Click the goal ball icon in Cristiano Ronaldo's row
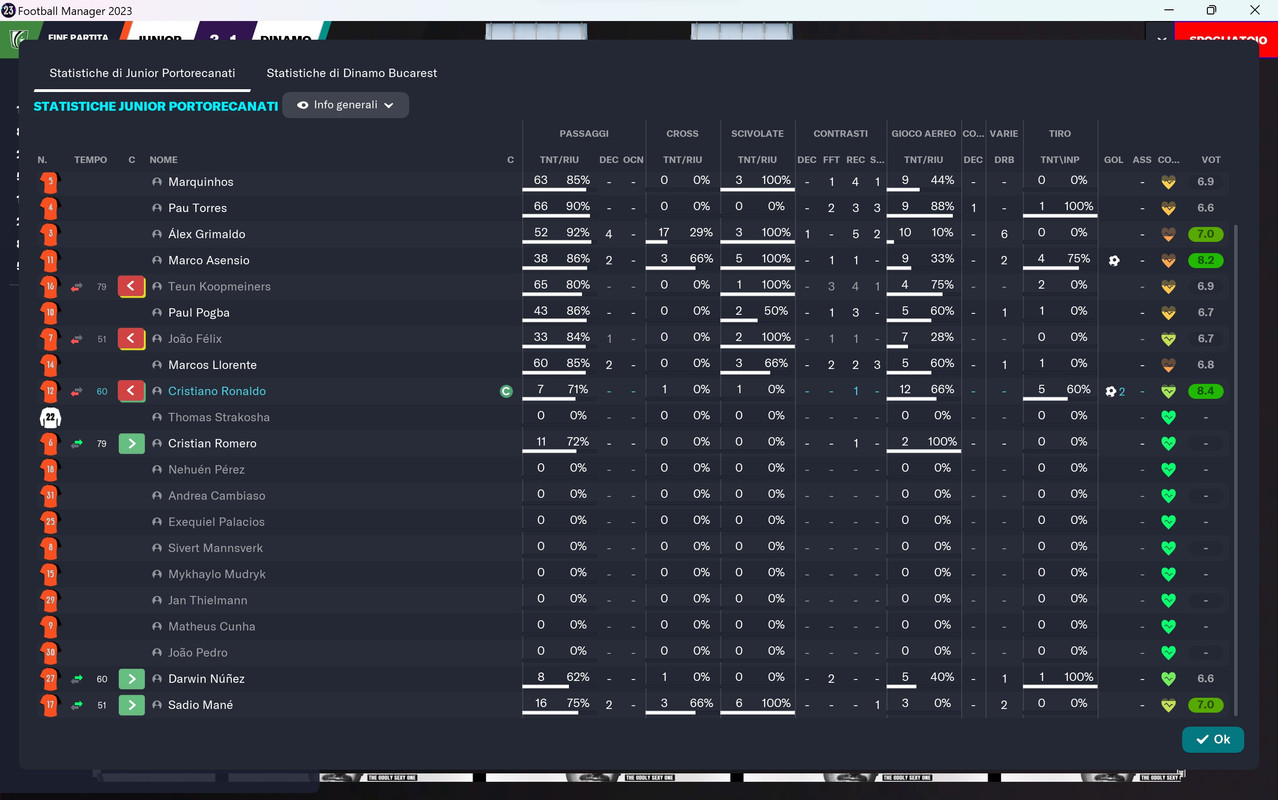Image resolution: width=1278 pixels, height=800 pixels. coord(1111,391)
